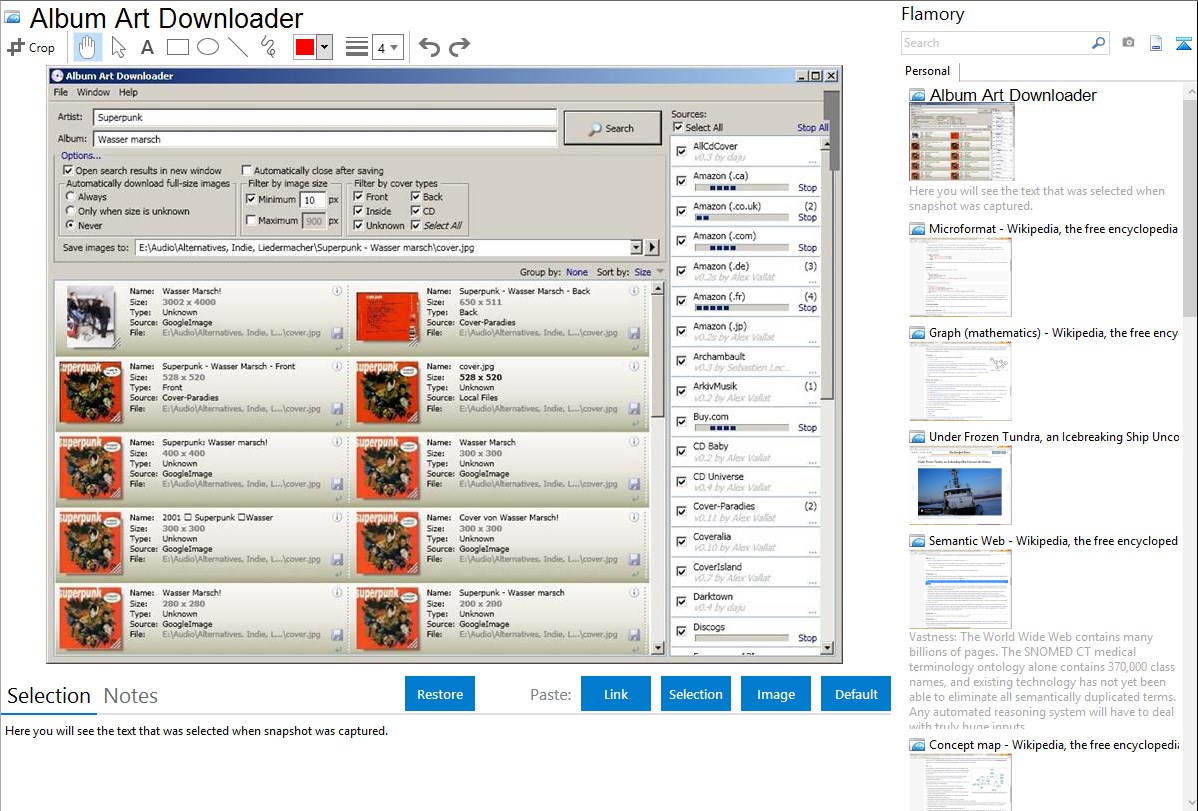
Task: Open the Microformat - Wikipedia snapshot thumbnail
Action: [x=960, y=277]
